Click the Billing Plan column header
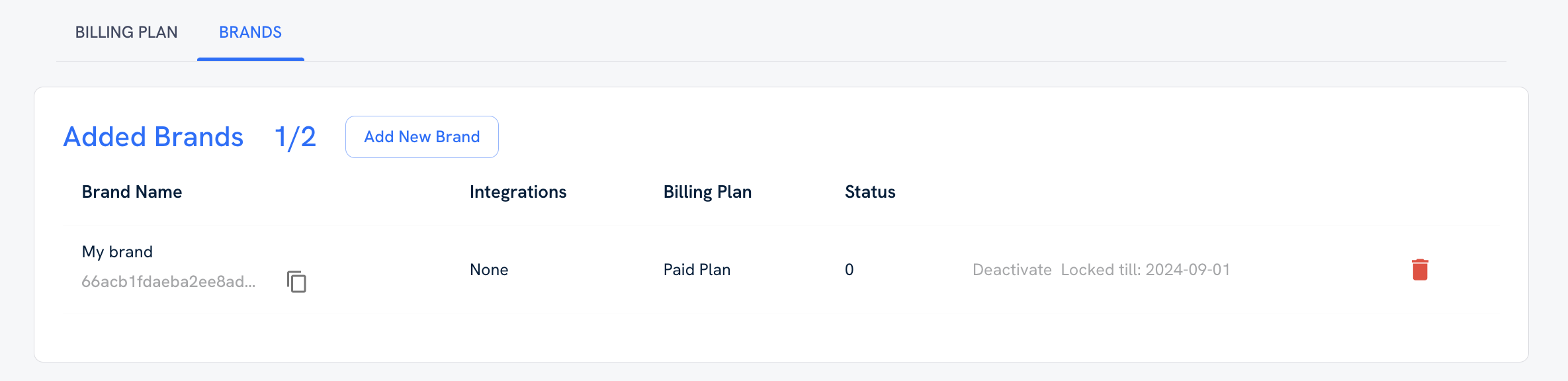Viewport: 1568px width, 381px height. point(707,192)
